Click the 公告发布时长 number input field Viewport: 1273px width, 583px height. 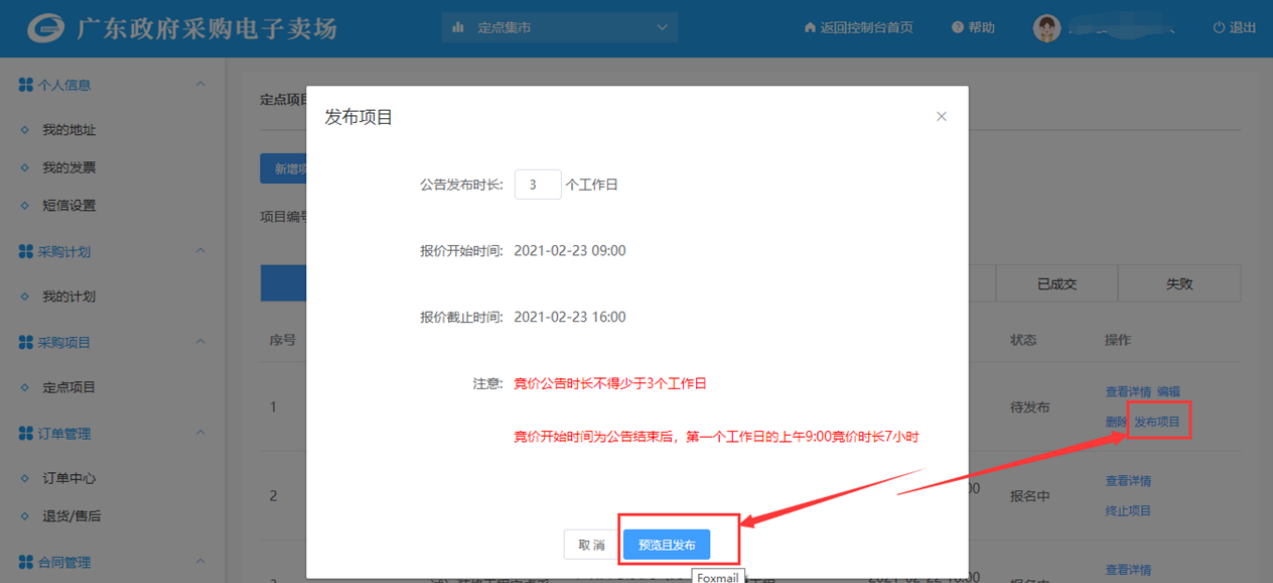click(538, 185)
